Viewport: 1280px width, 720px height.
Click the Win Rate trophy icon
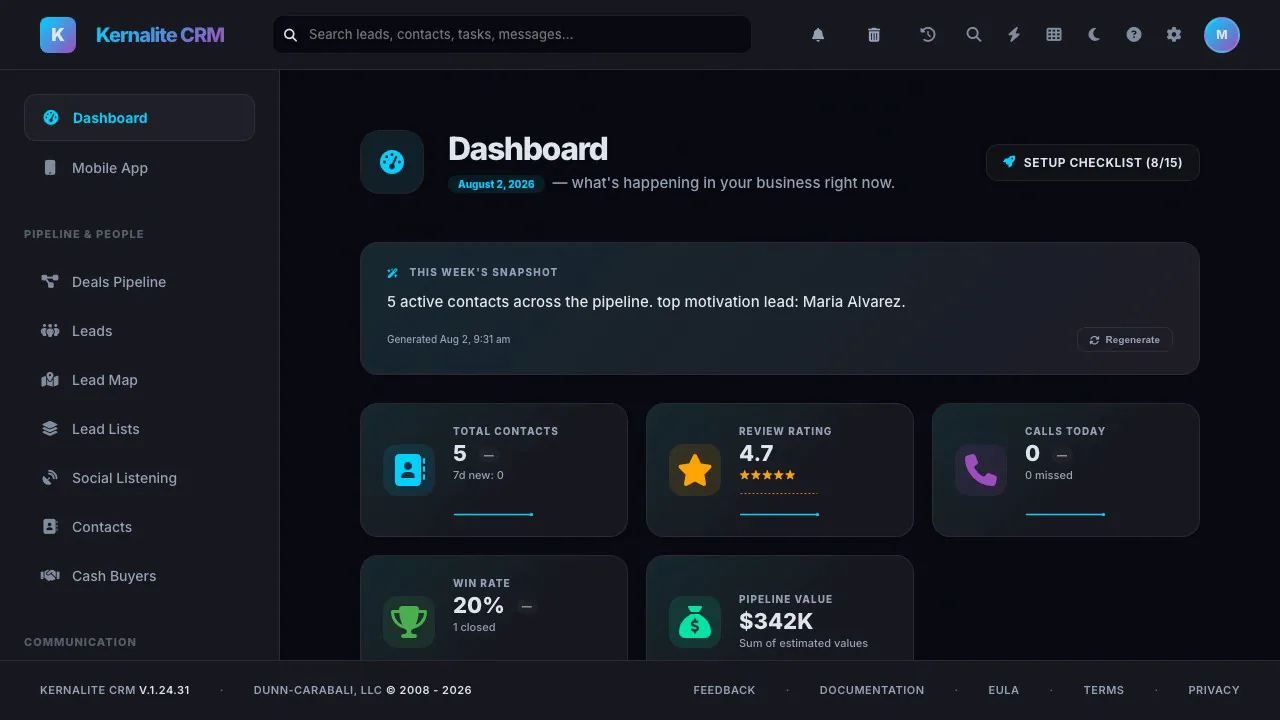click(x=409, y=622)
